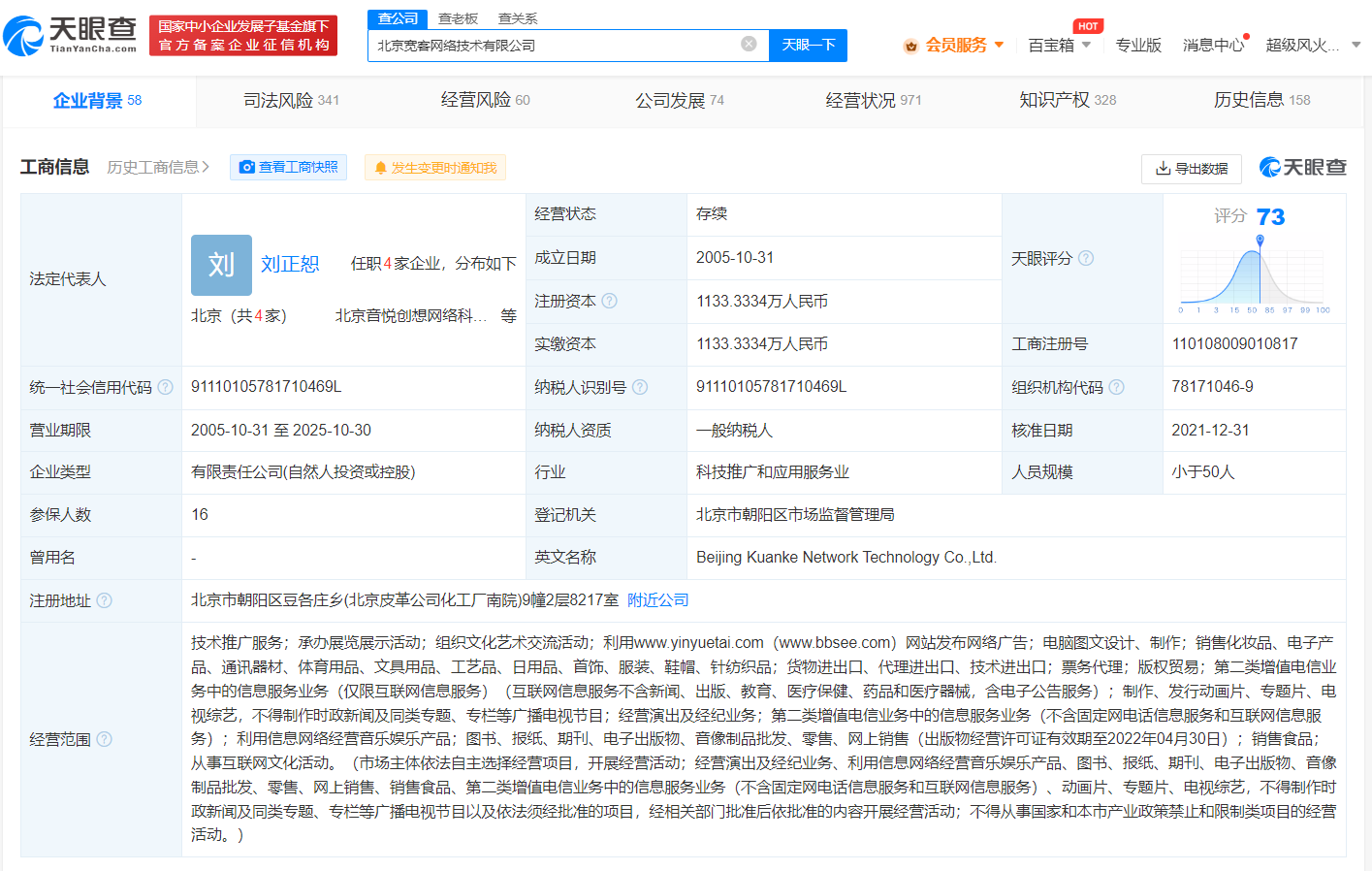Viewport: 1372px width, 871px height.
Task: Click legal representative 刘正恕 link
Action: pos(290,263)
